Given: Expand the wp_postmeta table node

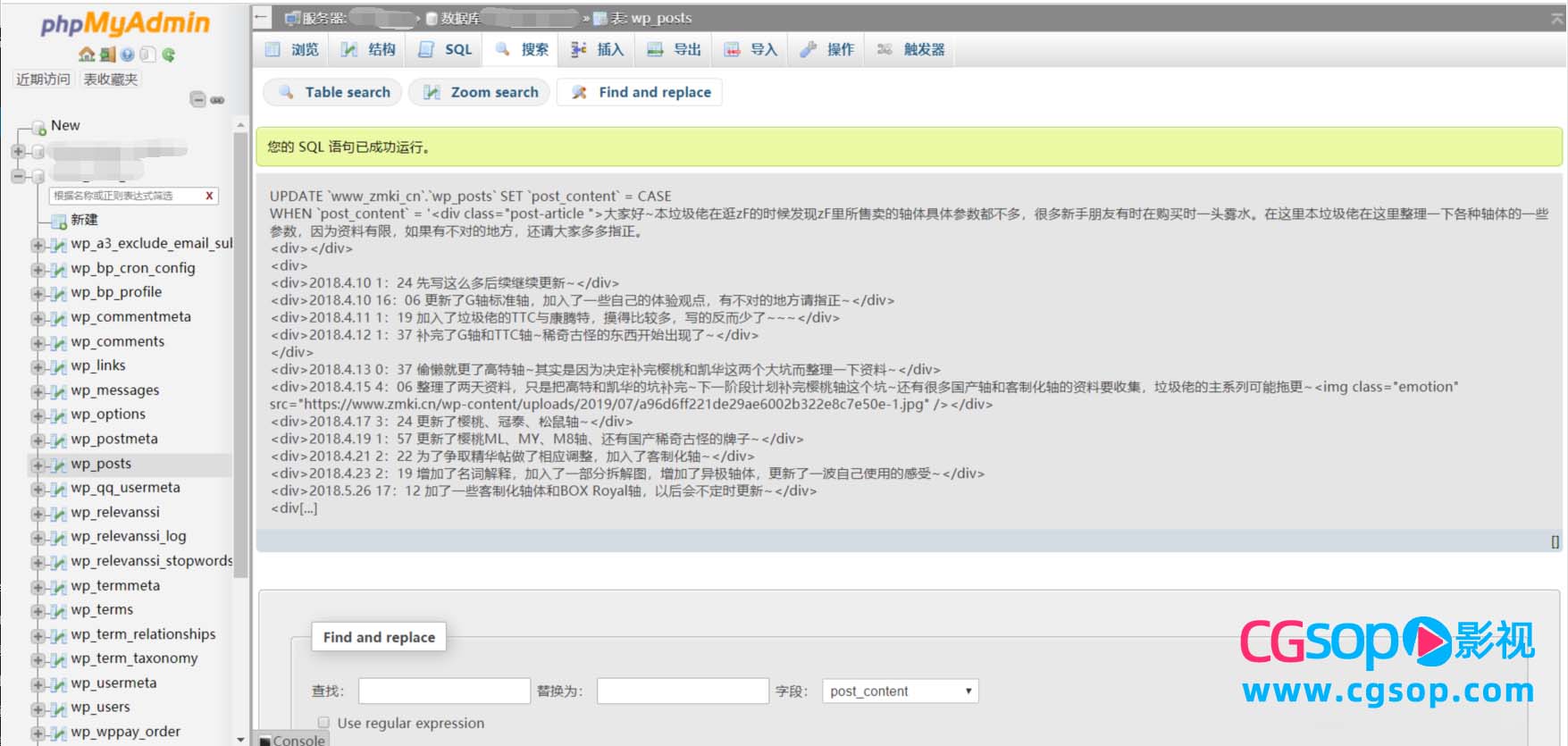Looking at the screenshot, I should click(x=38, y=440).
